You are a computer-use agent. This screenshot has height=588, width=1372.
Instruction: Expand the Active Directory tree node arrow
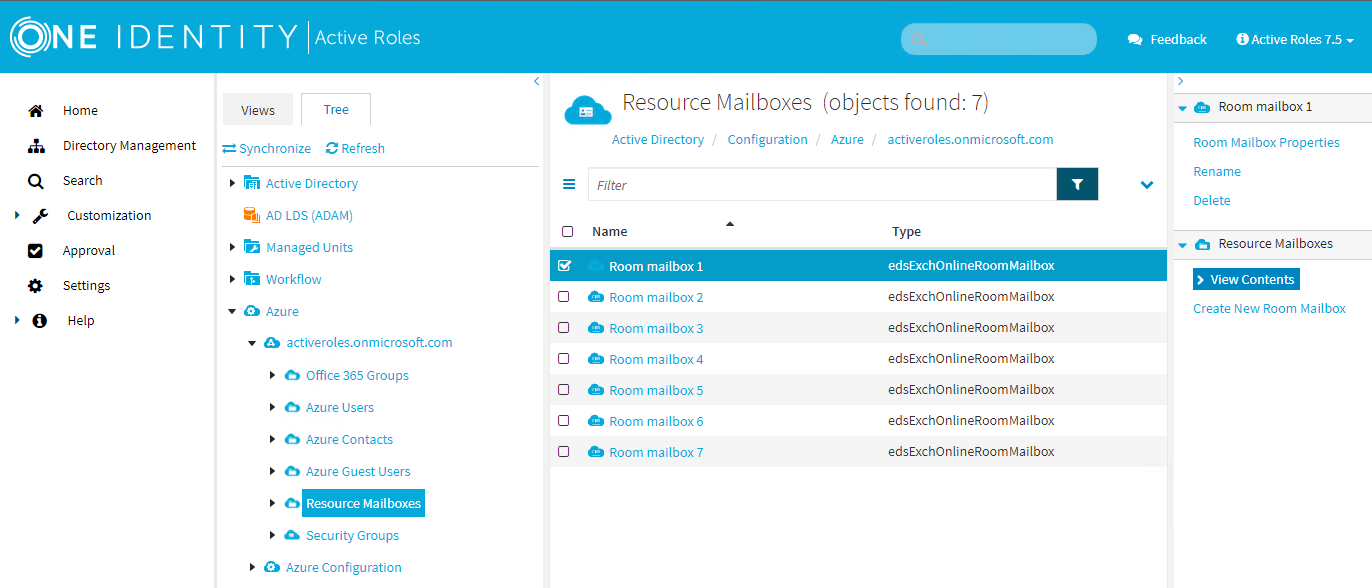coord(233,183)
